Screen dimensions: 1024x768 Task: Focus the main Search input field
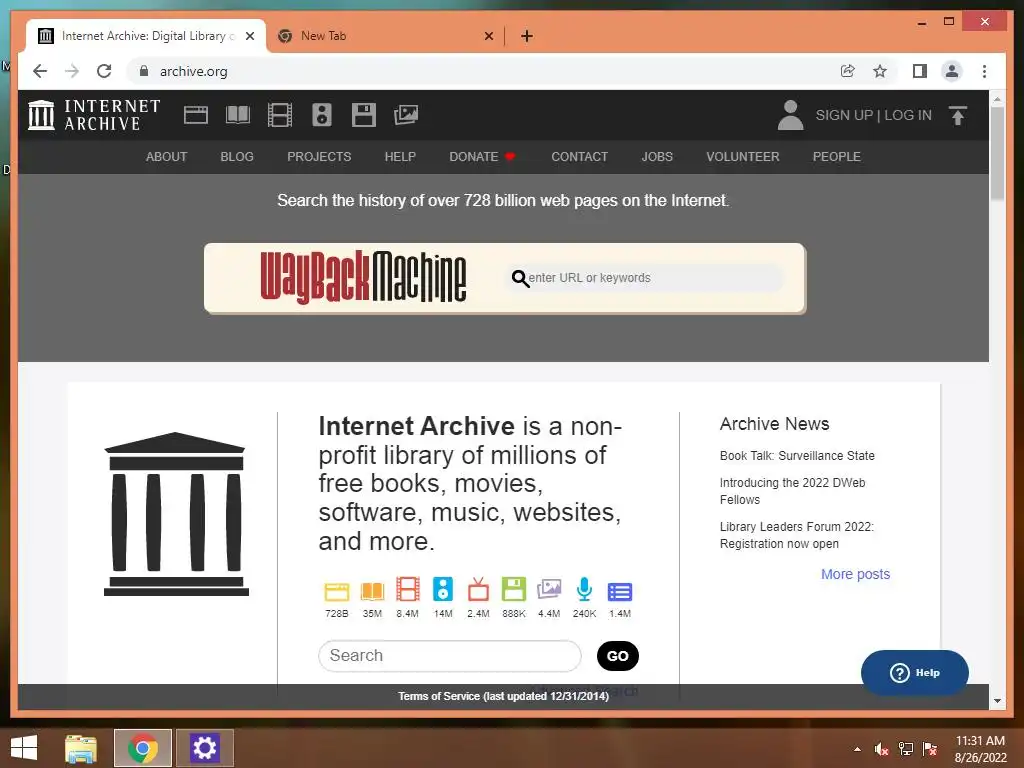coord(449,656)
